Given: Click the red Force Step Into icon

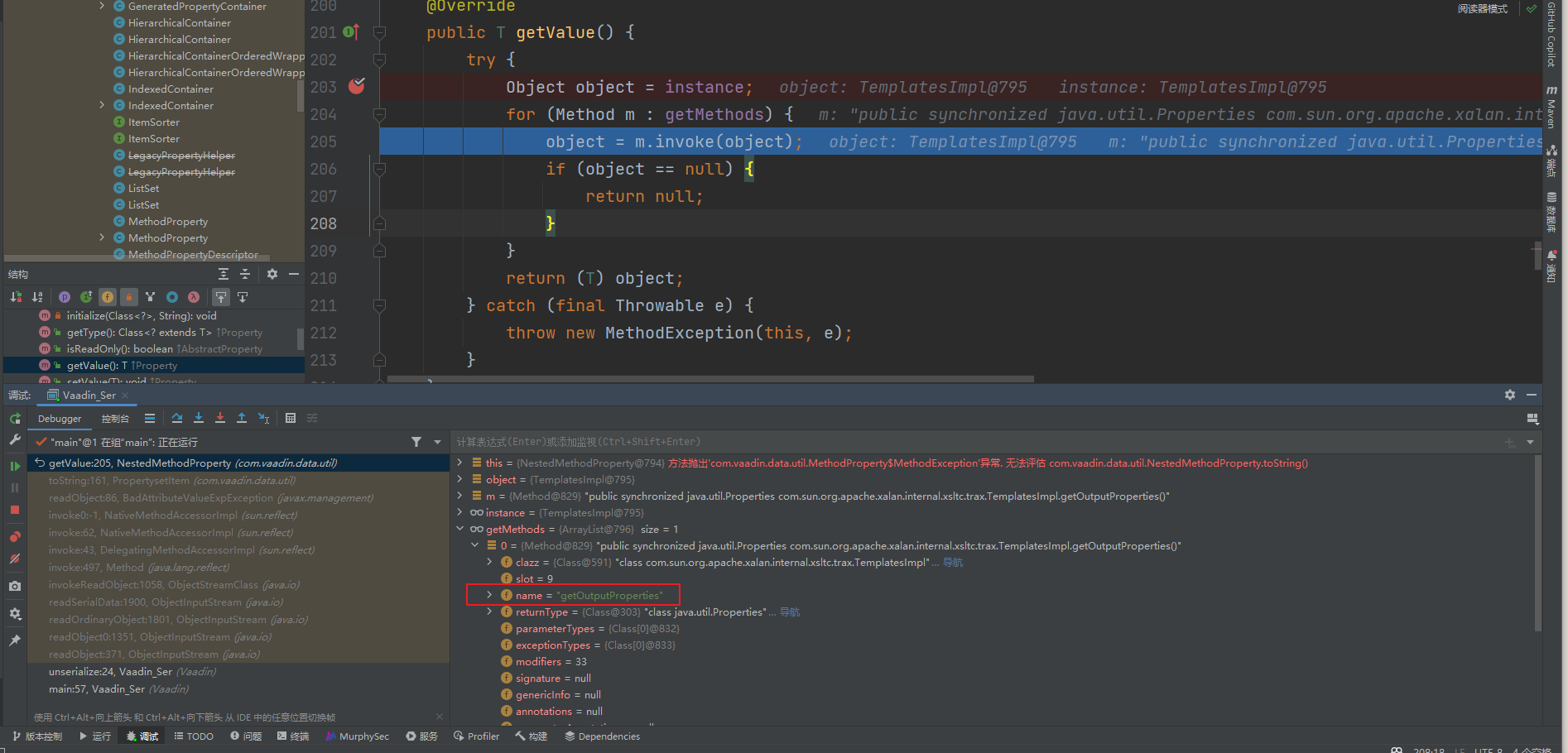Looking at the screenshot, I should [220, 418].
